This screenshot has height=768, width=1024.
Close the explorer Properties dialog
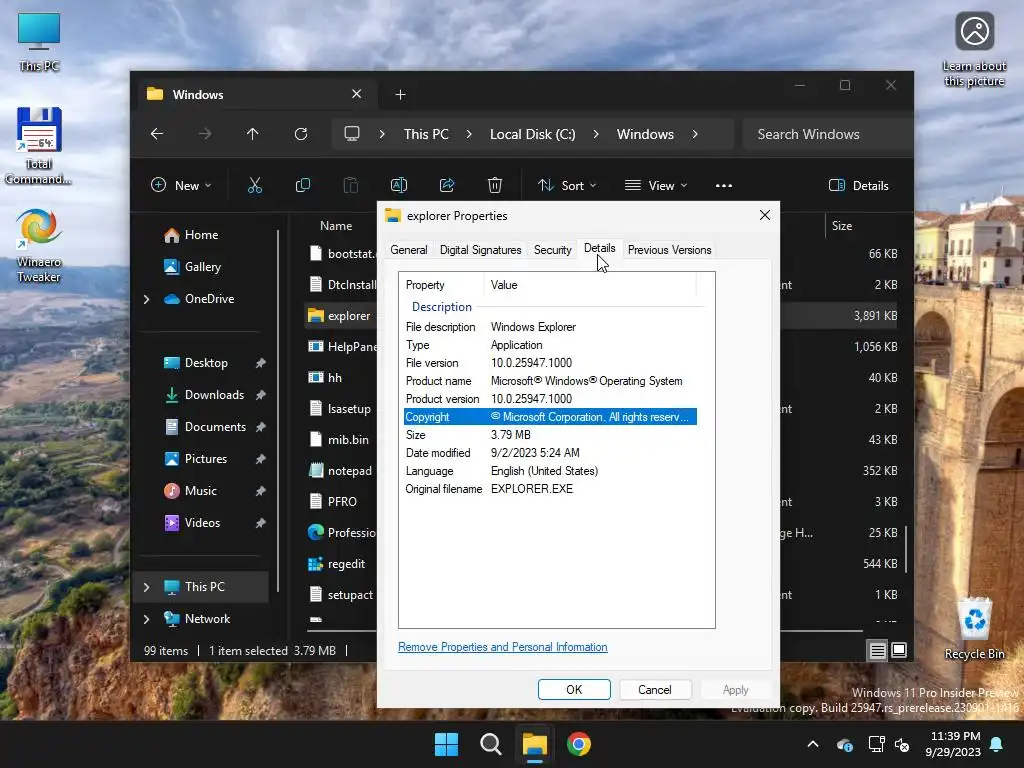tap(765, 215)
